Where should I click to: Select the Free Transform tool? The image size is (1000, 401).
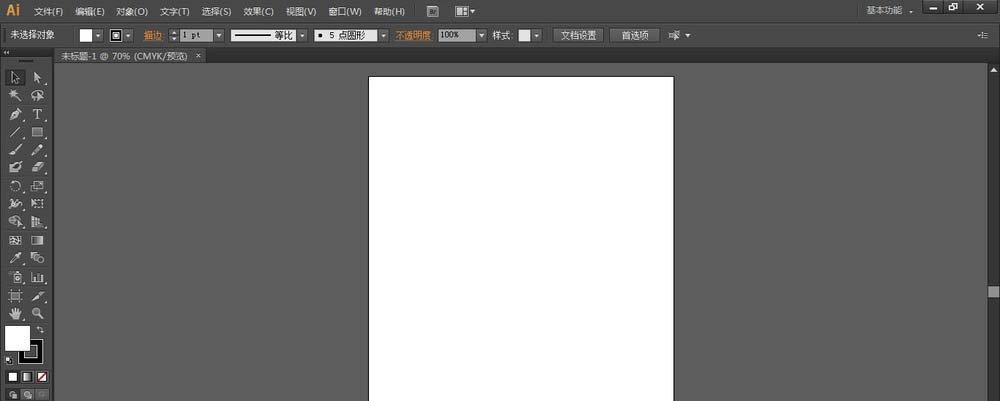38,204
